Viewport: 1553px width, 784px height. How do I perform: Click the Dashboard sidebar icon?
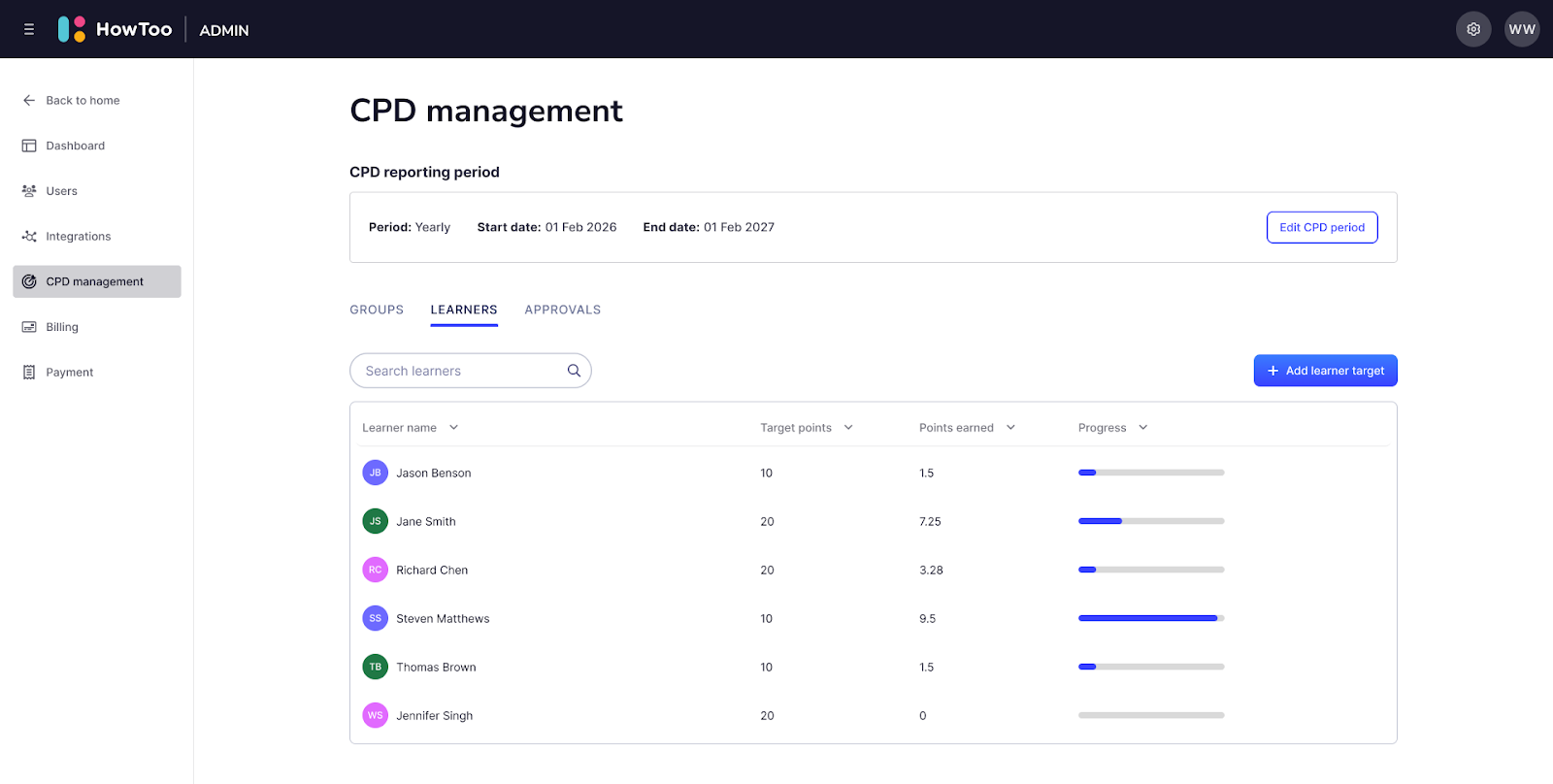pyautogui.click(x=29, y=146)
